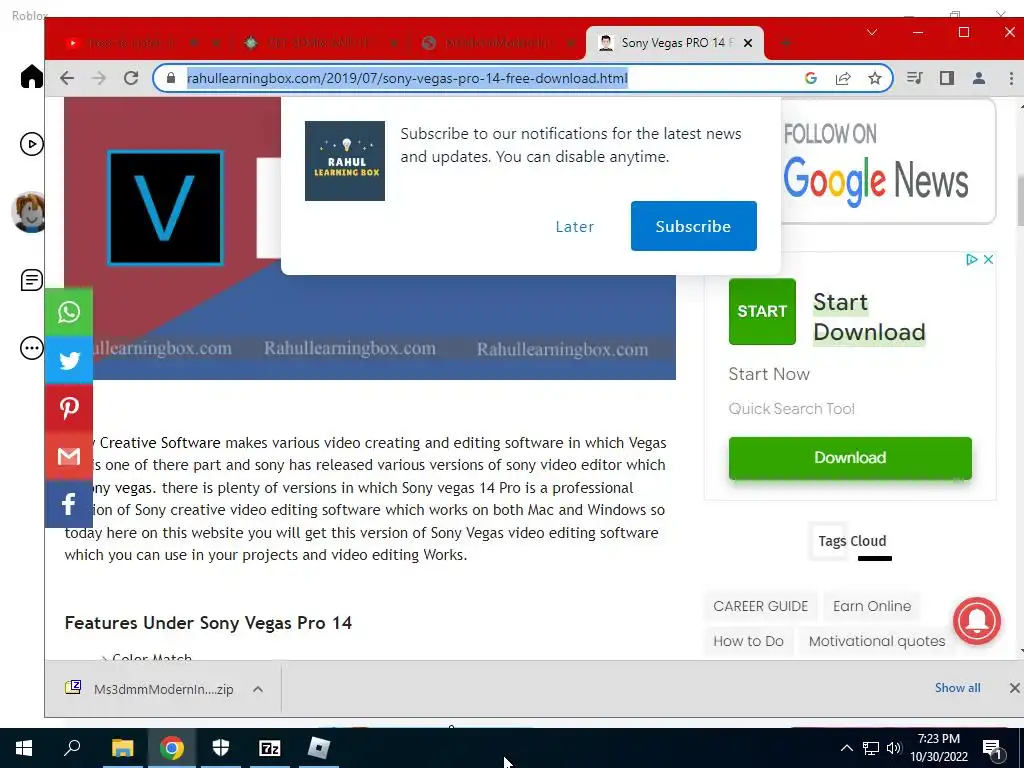Share the page via Pinterest icon
The image size is (1024, 768).
pos(69,408)
